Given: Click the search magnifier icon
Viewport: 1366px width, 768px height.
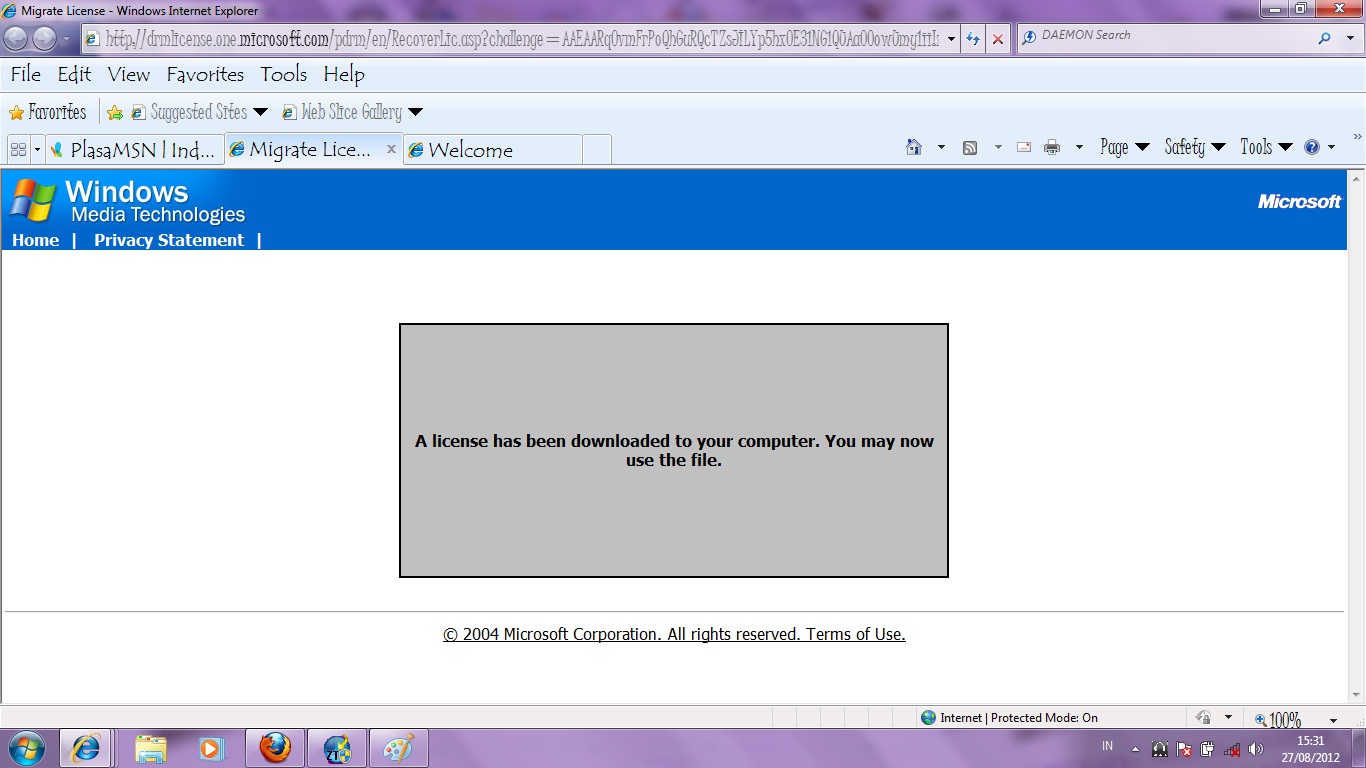Looking at the screenshot, I should point(1325,39).
